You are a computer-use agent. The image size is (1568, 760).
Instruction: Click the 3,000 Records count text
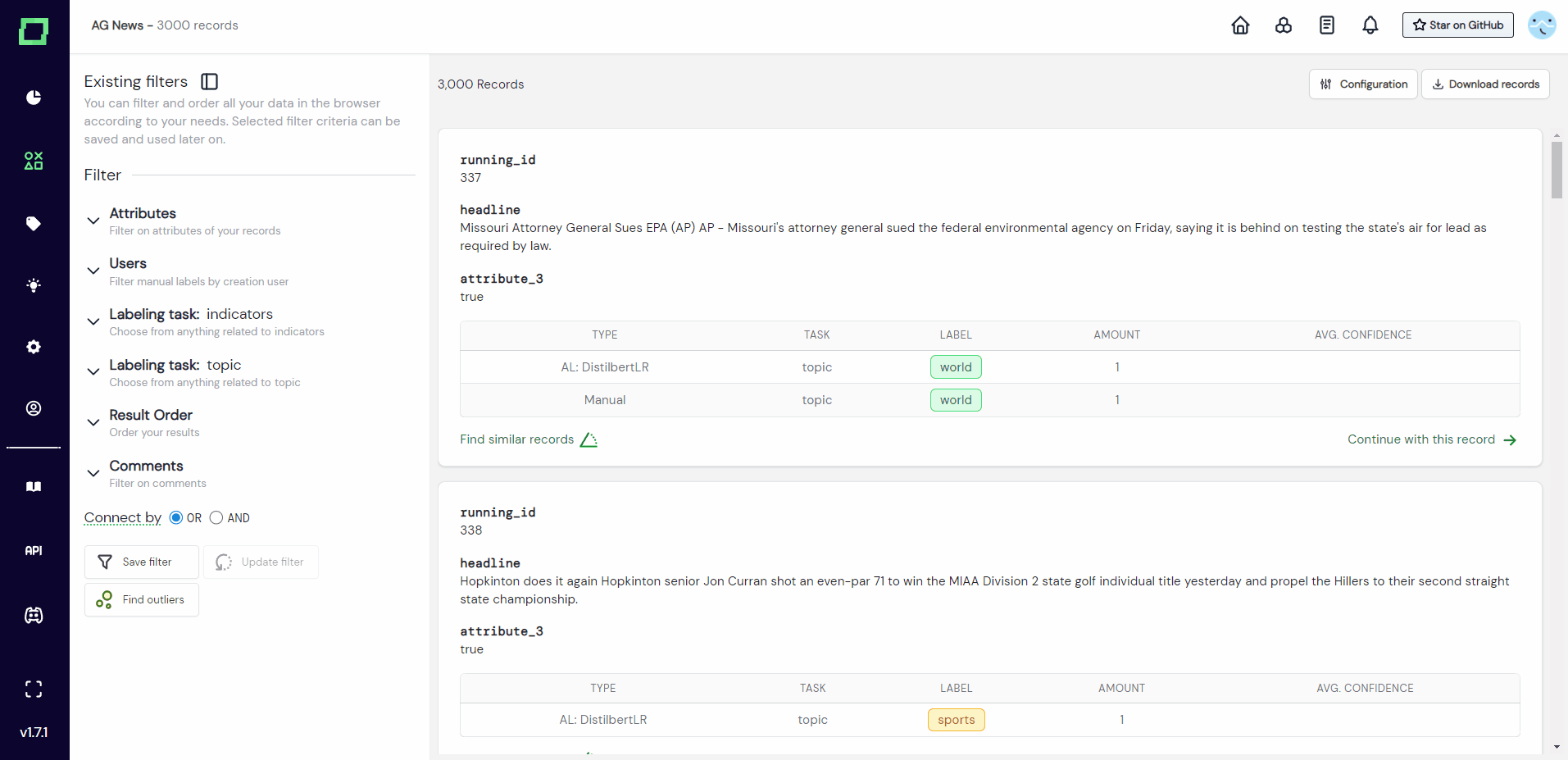coord(481,84)
